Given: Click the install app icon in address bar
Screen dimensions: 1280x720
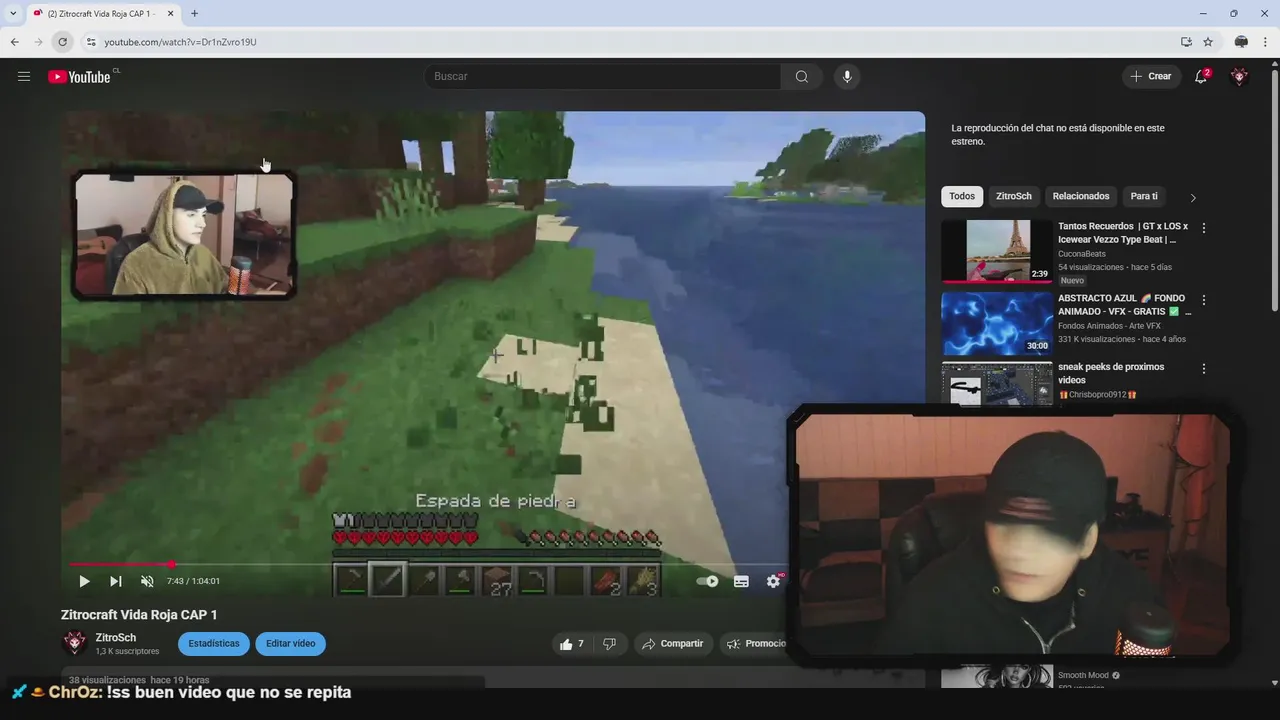Looking at the screenshot, I should pyautogui.click(x=1186, y=42).
